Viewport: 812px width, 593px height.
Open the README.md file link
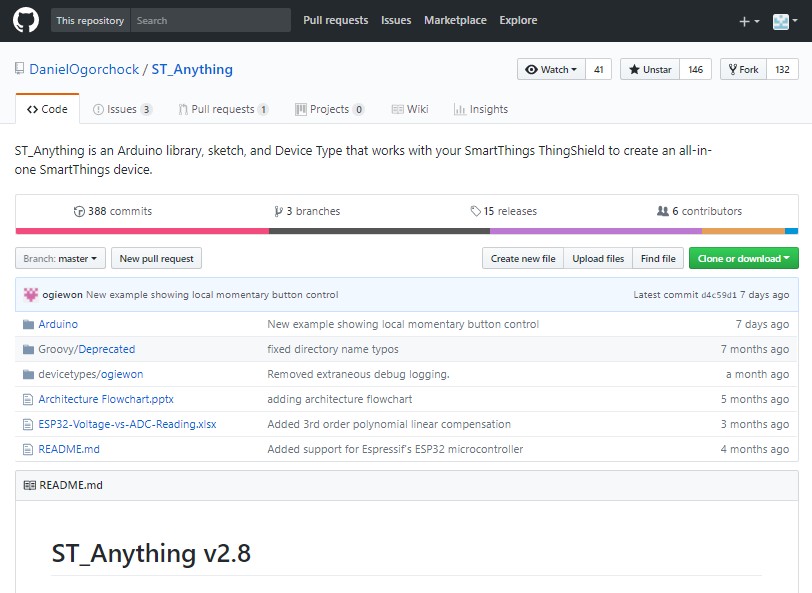point(69,450)
